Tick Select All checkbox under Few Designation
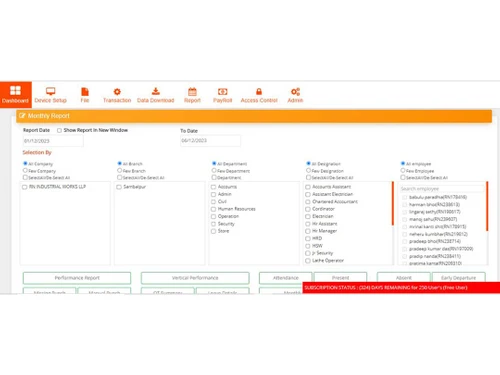Screen dimensions: 500x375 click(309, 177)
